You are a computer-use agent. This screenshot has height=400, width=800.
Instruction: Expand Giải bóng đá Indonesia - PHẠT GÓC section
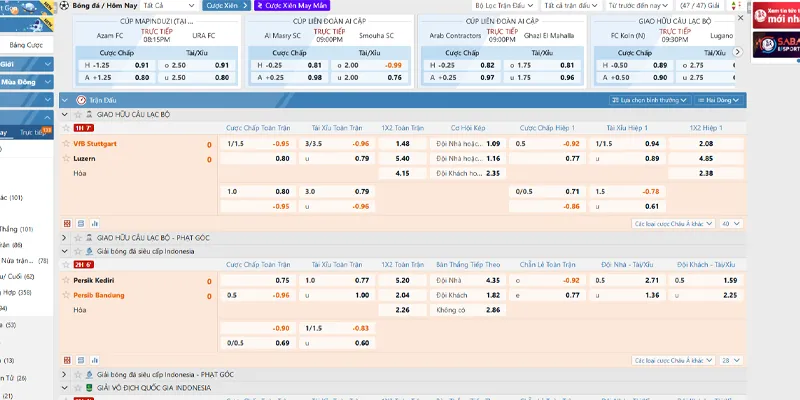(x=65, y=374)
